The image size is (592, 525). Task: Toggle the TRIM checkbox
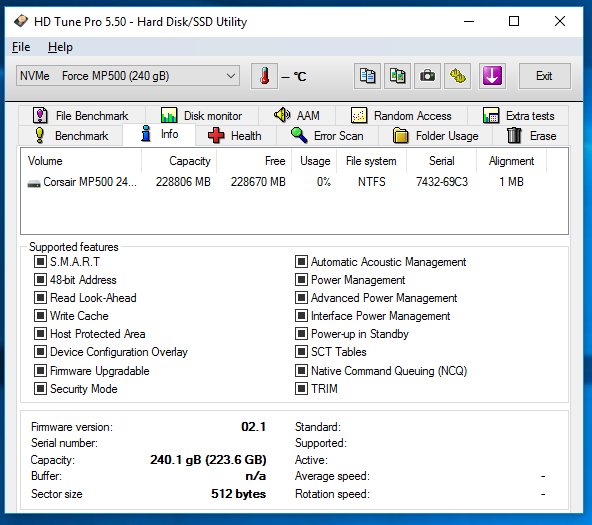tap(301, 388)
